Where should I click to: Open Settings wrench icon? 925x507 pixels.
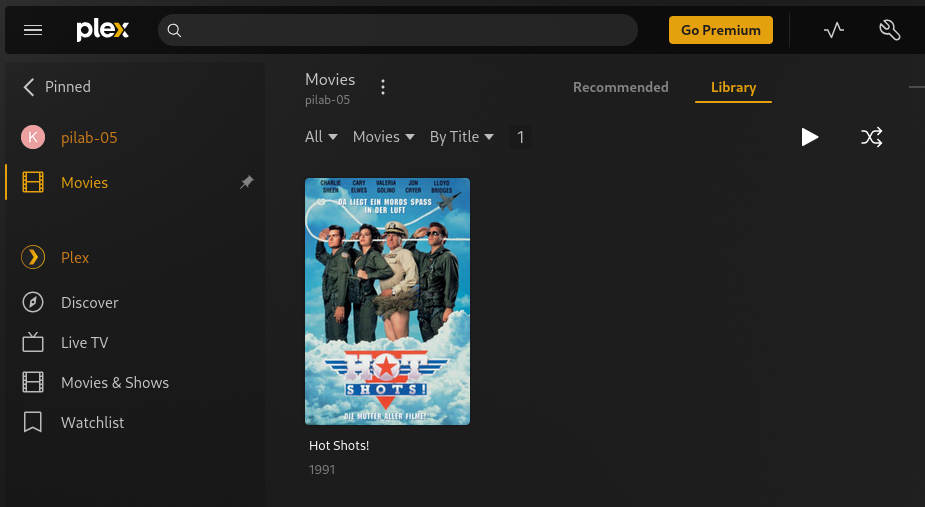890,30
